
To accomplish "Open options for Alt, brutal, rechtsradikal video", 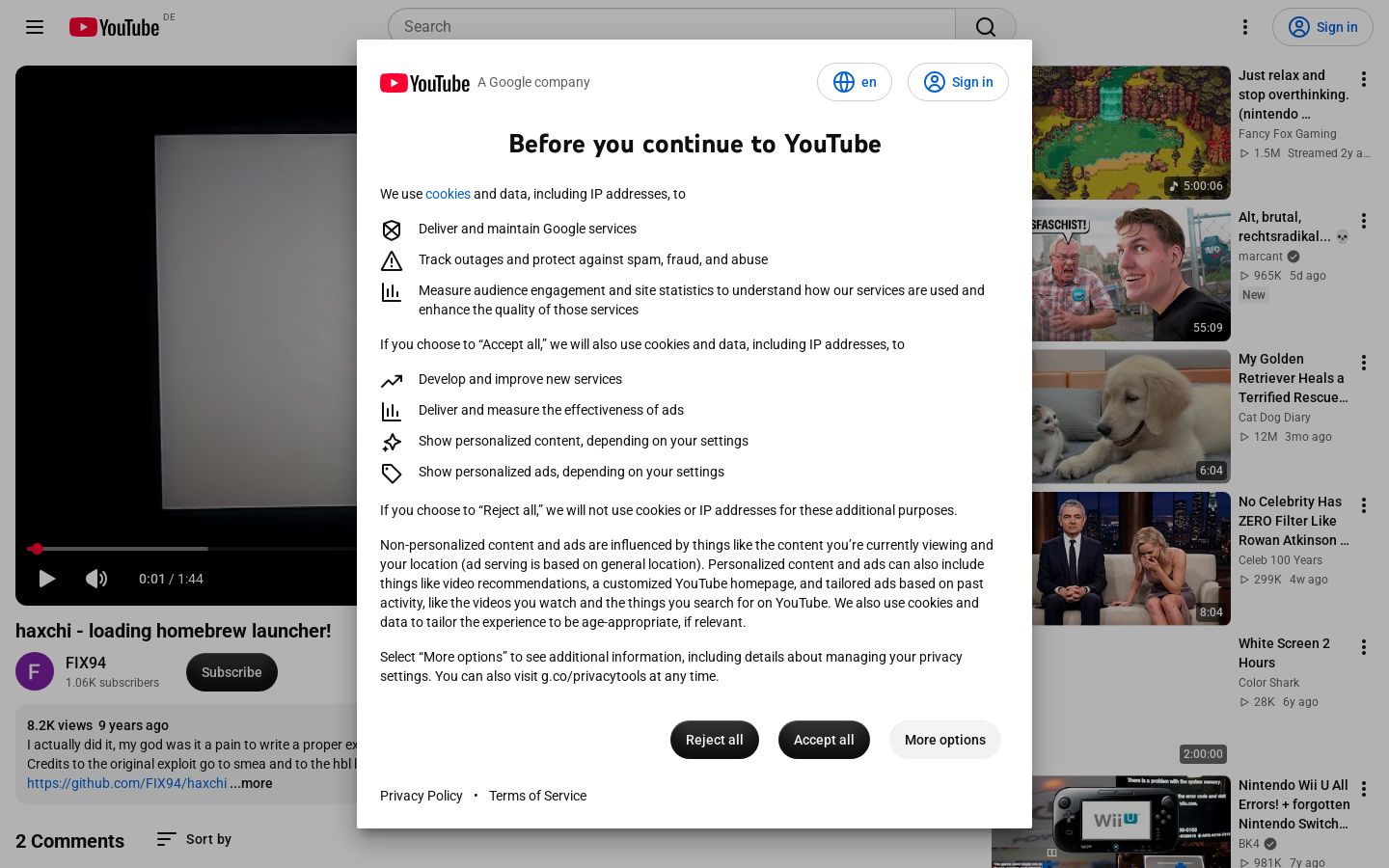I will pyautogui.click(x=1364, y=221).
